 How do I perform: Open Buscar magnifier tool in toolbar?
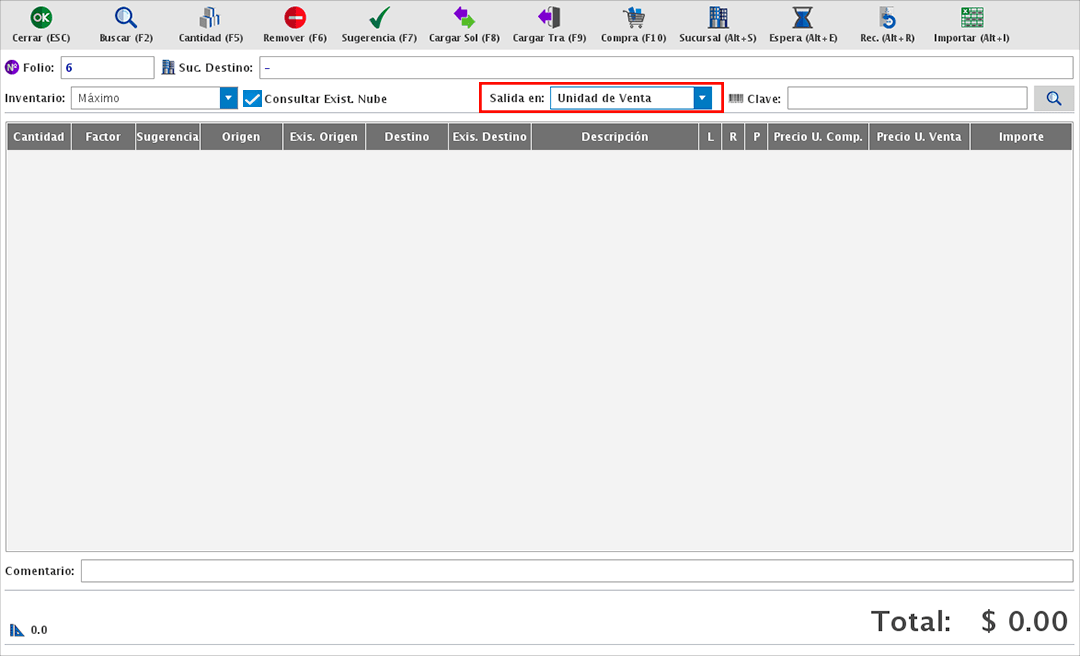(x=126, y=18)
